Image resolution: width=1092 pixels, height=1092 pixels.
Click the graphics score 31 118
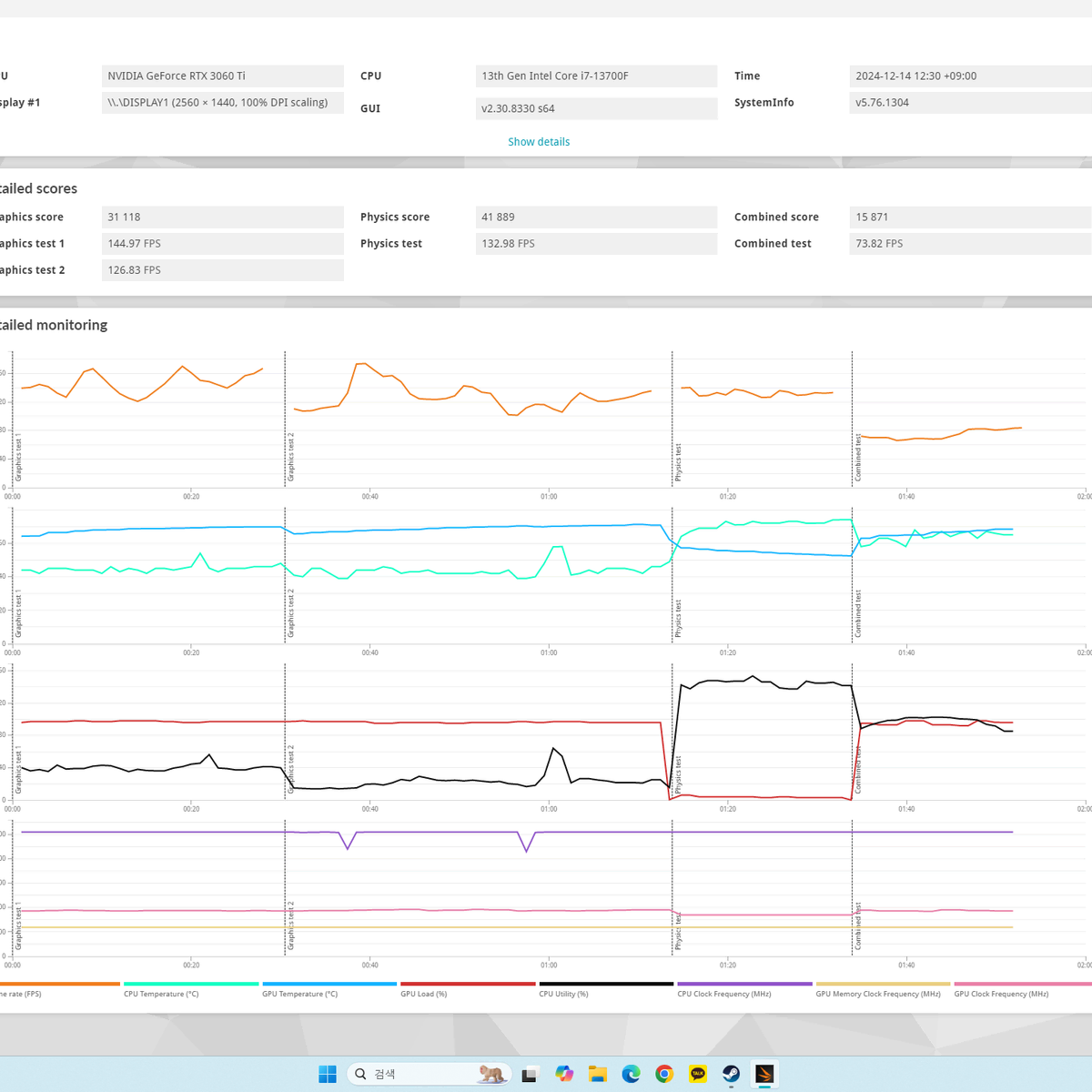[x=223, y=217]
